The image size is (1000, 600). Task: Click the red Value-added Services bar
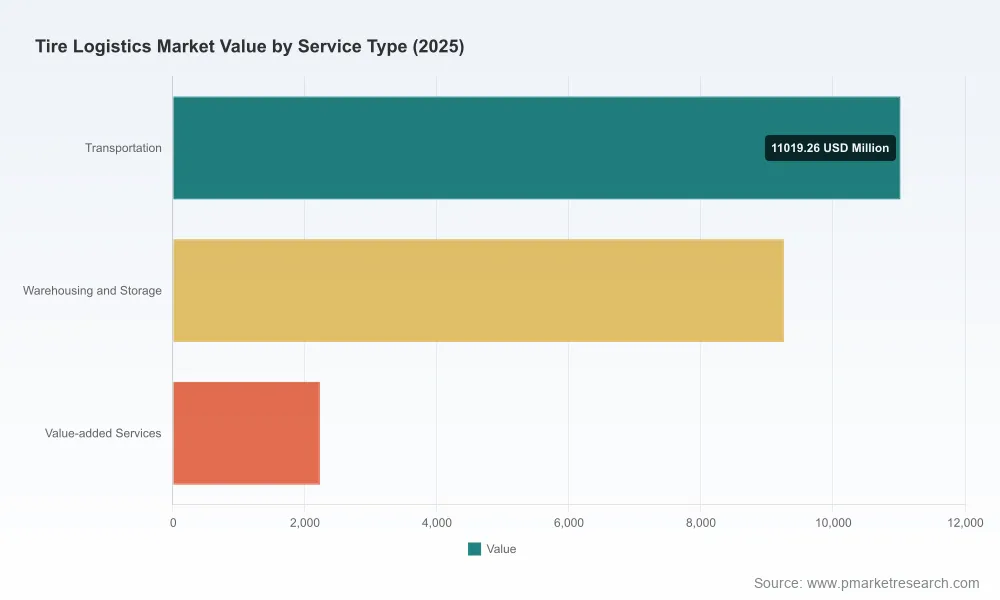(246, 433)
